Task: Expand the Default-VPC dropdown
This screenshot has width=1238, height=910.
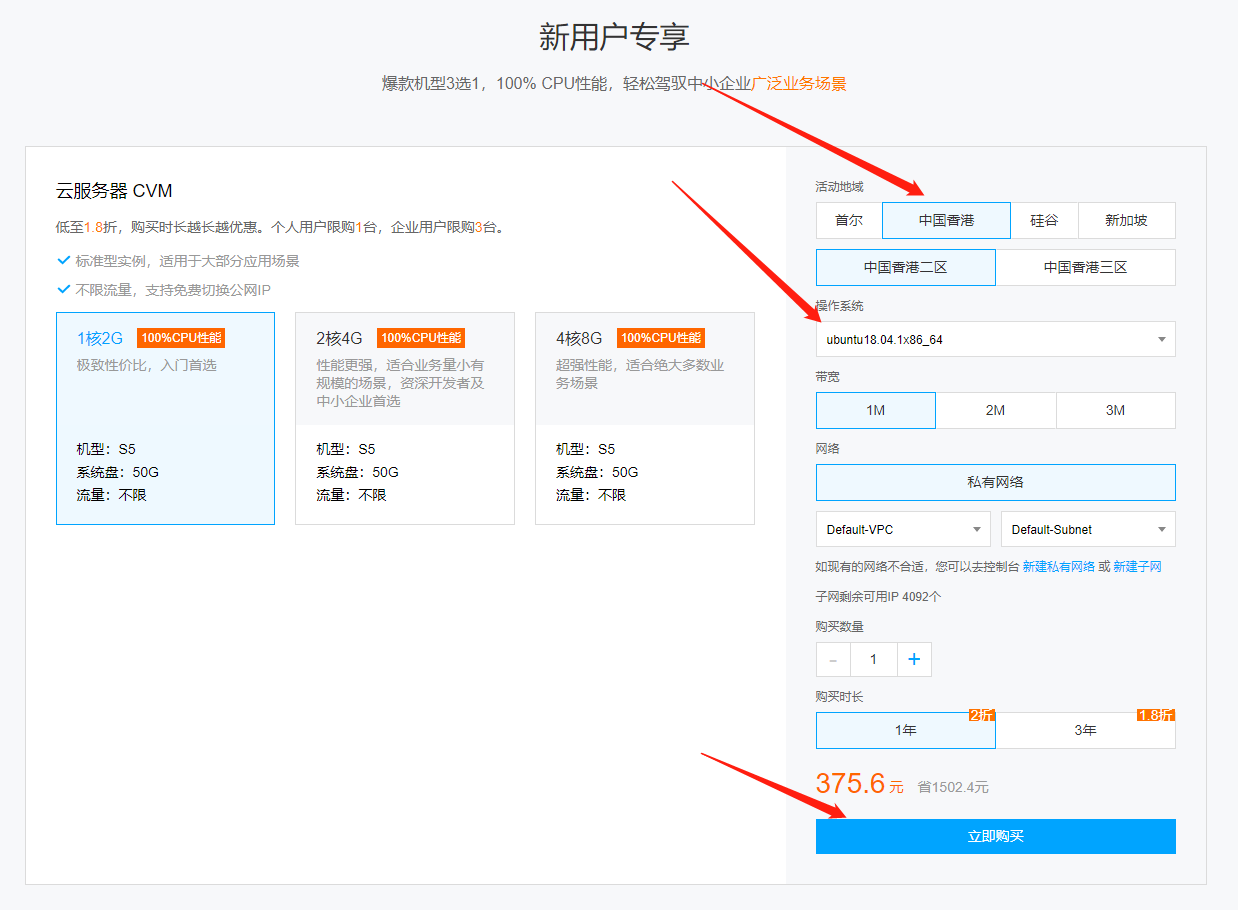Action: 902,528
